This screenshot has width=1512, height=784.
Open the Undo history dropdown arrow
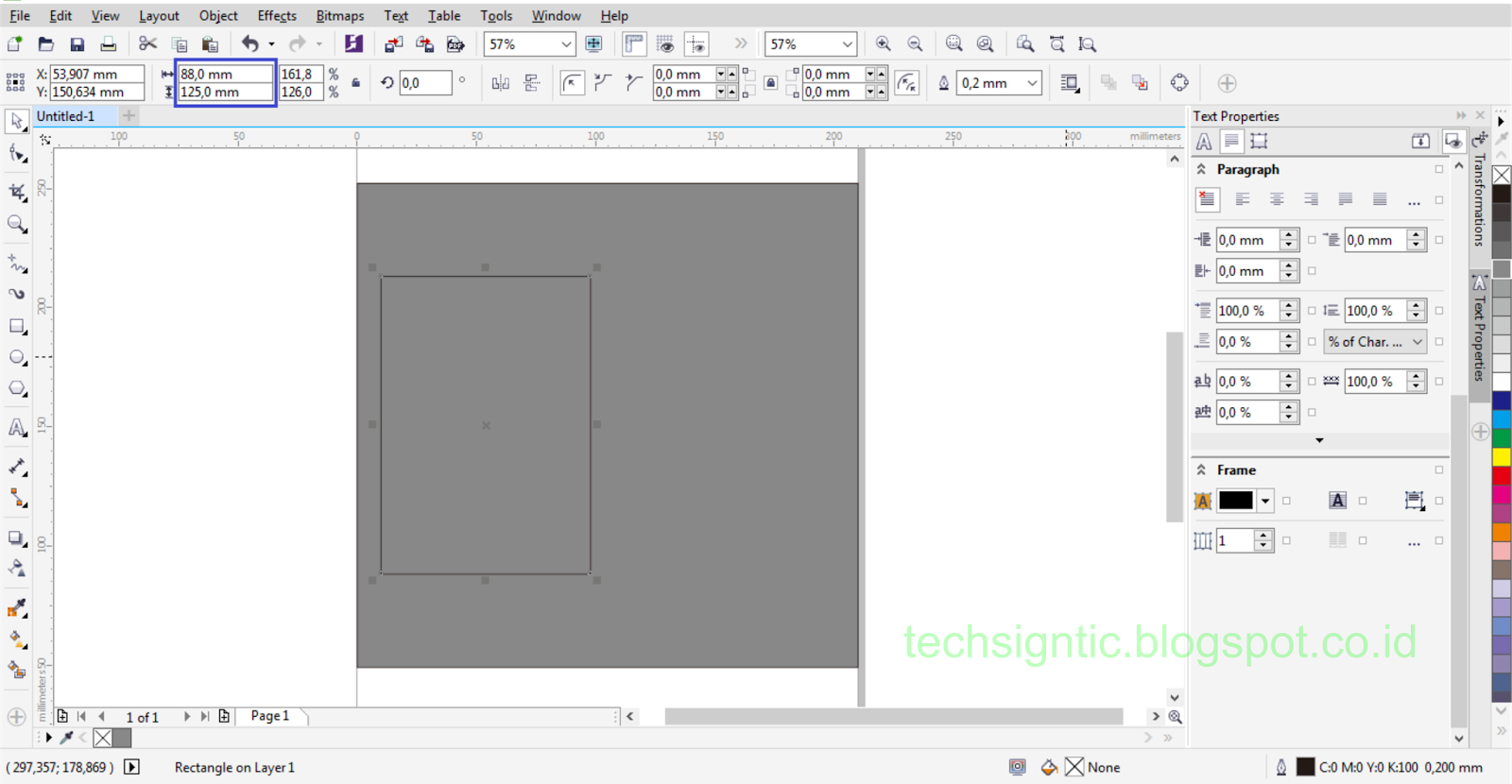pyautogui.click(x=271, y=43)
